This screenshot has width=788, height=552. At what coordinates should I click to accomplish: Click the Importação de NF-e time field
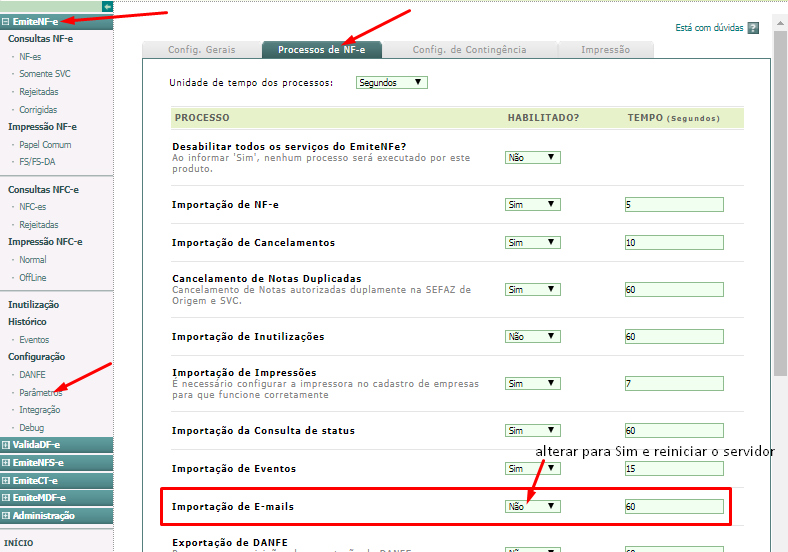tap(674, 205)
